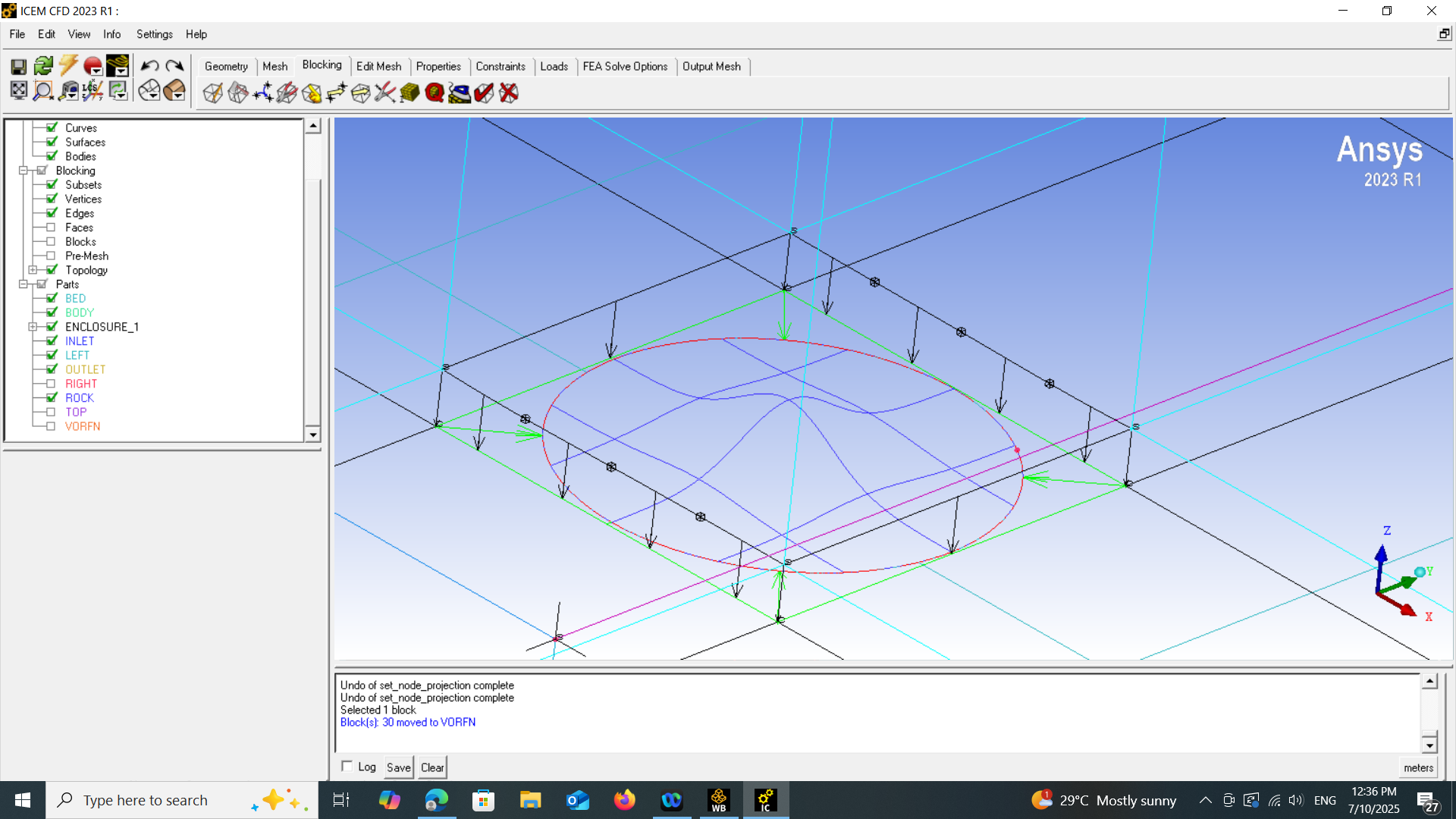Viewport: 1456px width, 819px height.
Task: Uncheck the ROCK part checkbox
Action: click(51, 398)
